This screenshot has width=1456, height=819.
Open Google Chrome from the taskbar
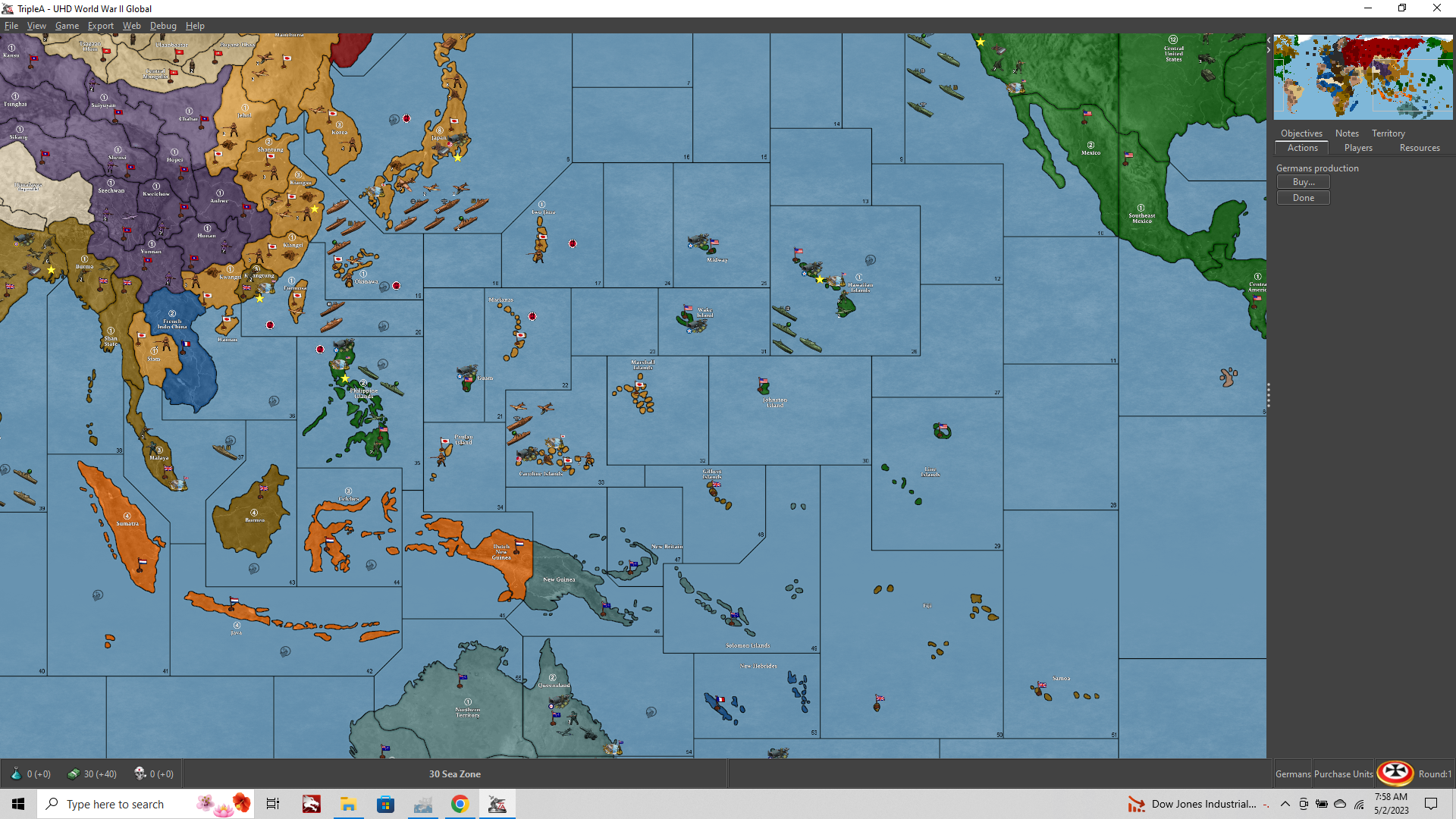point(460,804)
